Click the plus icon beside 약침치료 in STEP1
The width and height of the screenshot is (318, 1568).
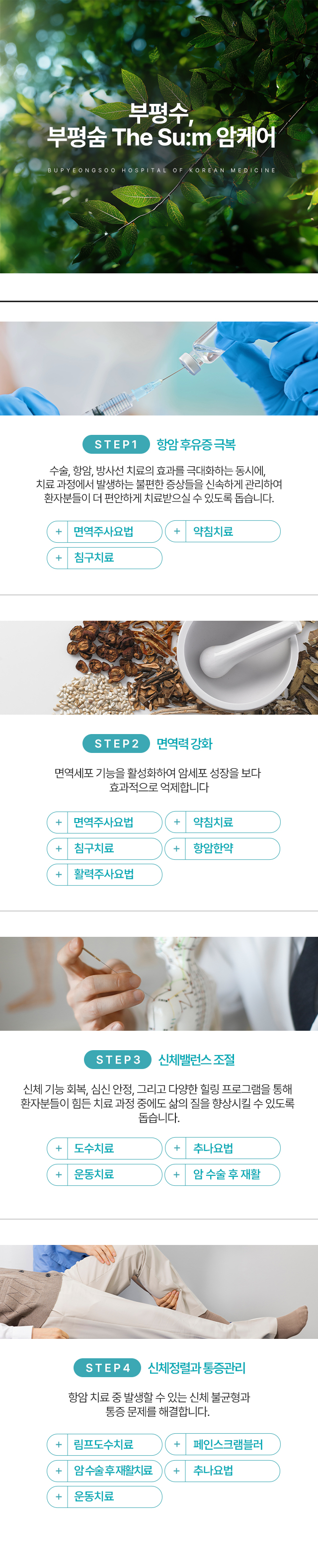coord(177,531)
